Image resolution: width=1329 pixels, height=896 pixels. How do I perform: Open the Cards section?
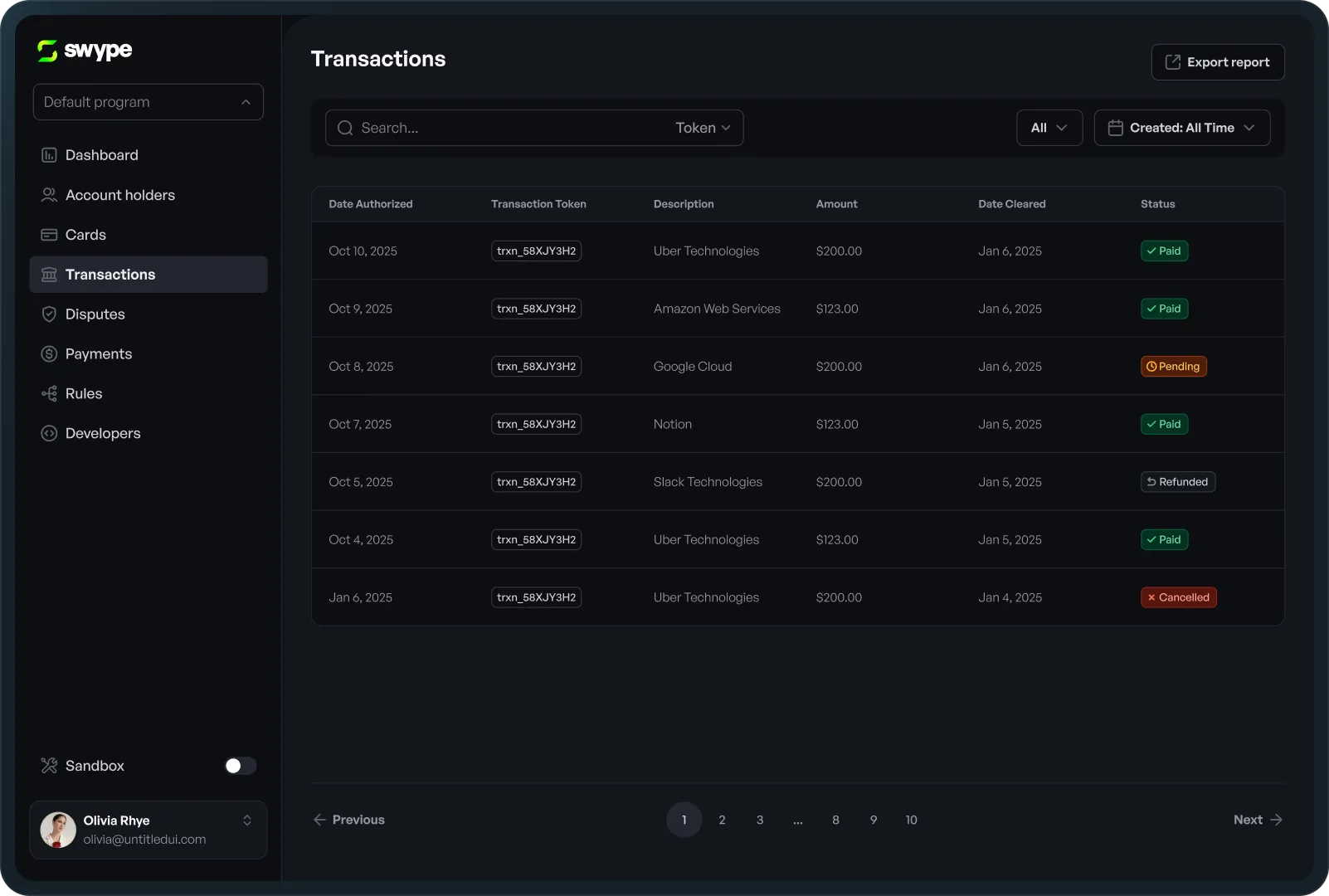point(148,235)
